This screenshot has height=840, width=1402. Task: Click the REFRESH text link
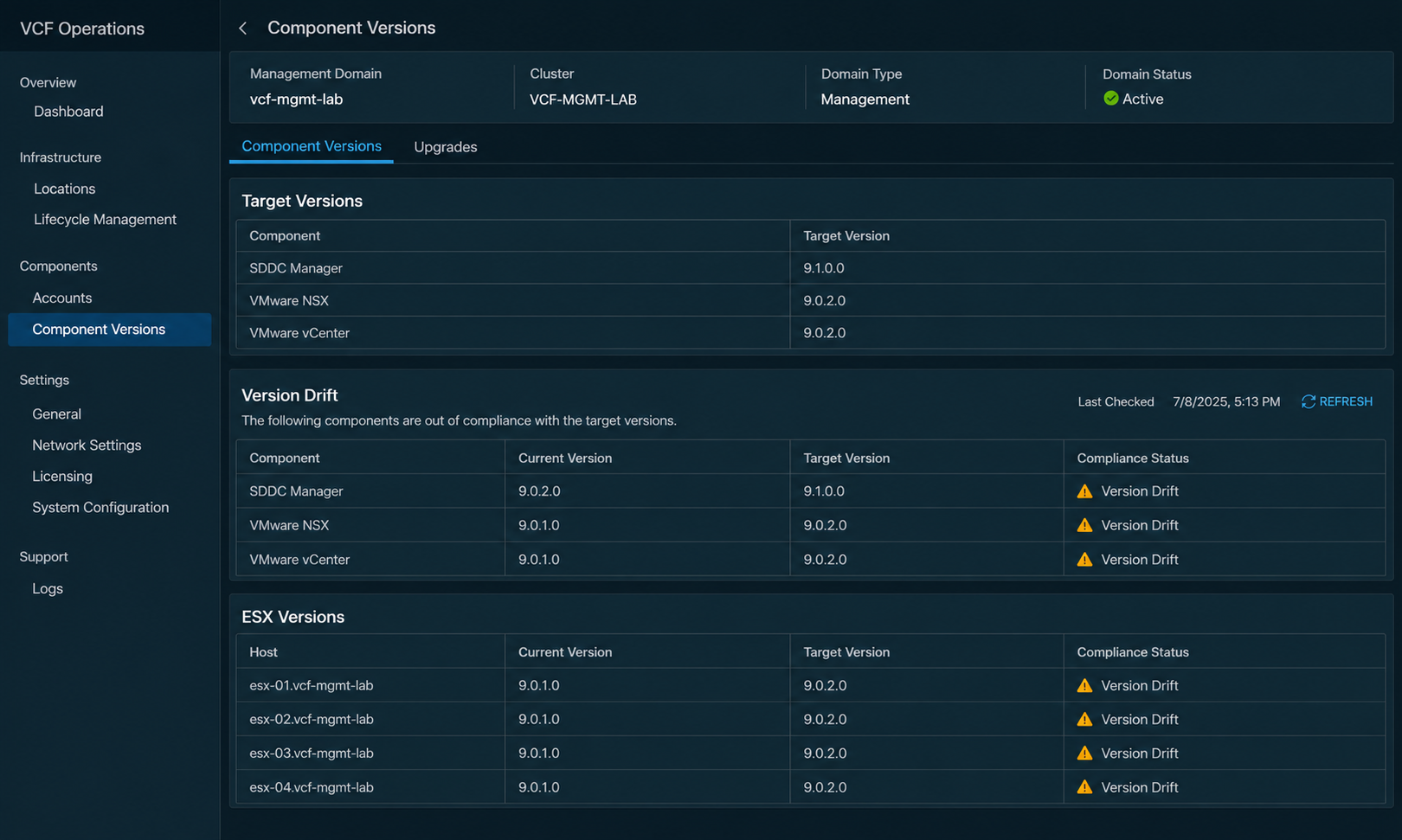pyautogui.click(x=1346, y=401)
